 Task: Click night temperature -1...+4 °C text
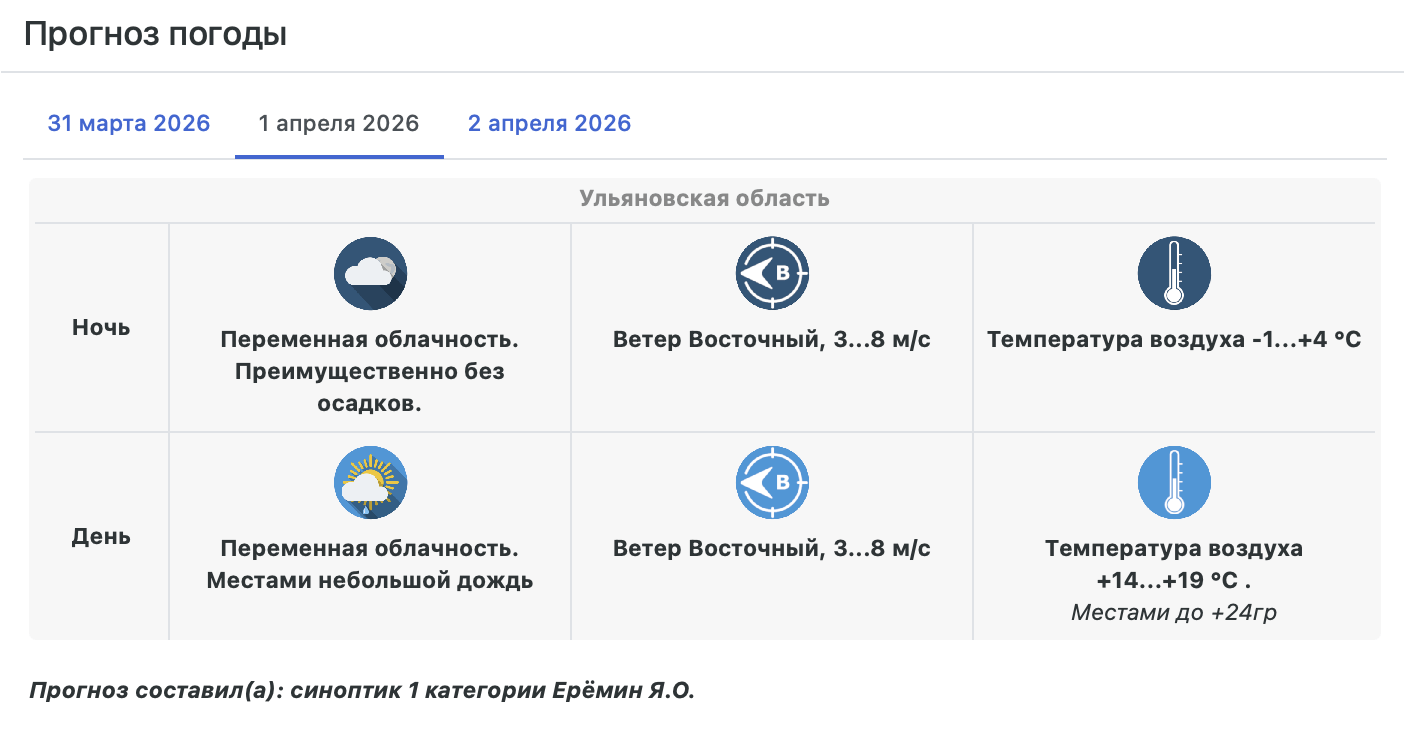pos(1174,340)
